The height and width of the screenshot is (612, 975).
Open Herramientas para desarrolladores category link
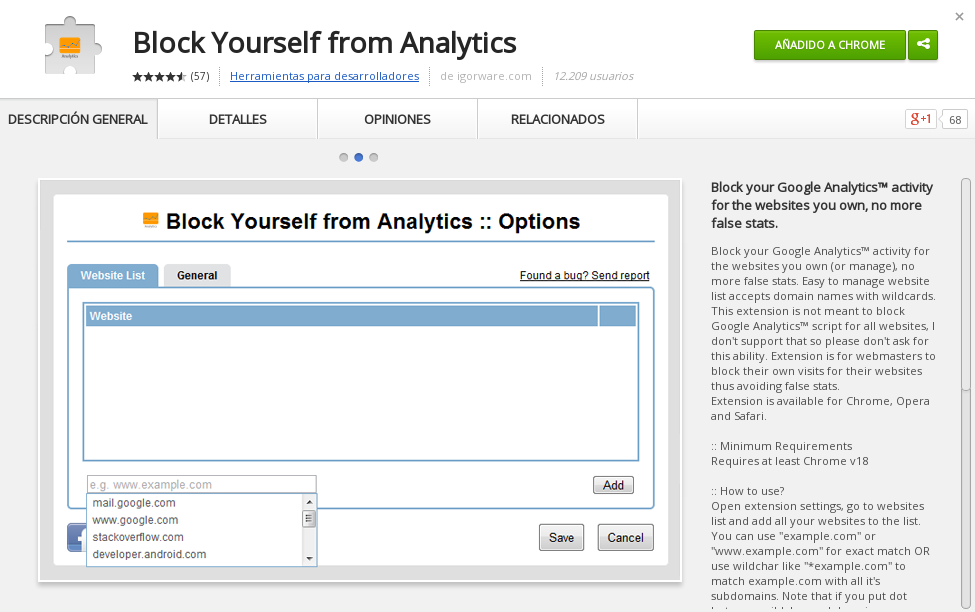point(325,76)
